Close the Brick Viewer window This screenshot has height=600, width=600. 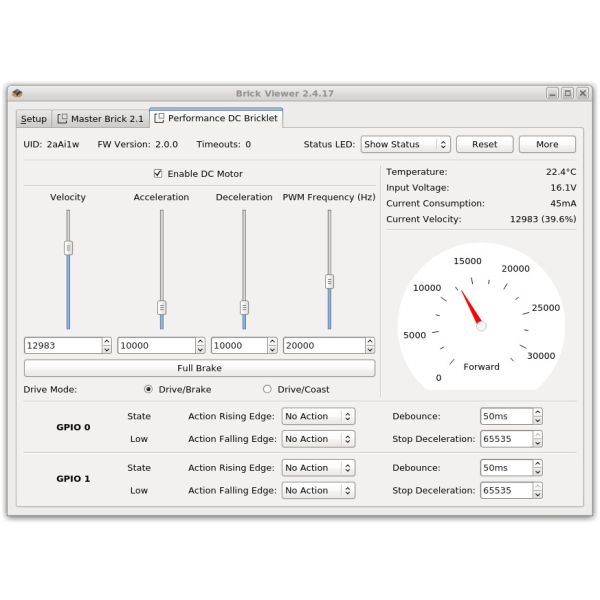[x=582, y=93]
